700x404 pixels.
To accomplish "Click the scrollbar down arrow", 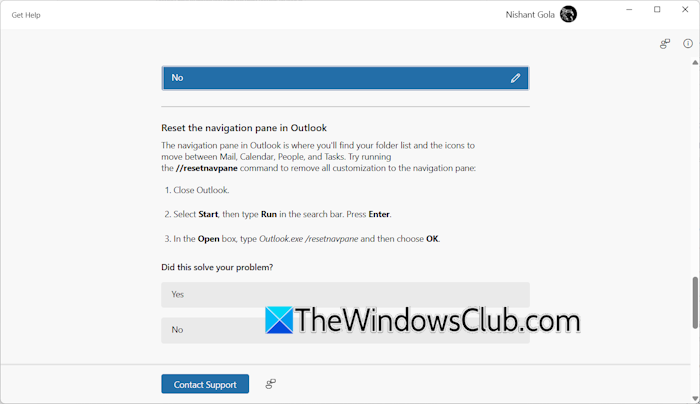I will (695, 398).
